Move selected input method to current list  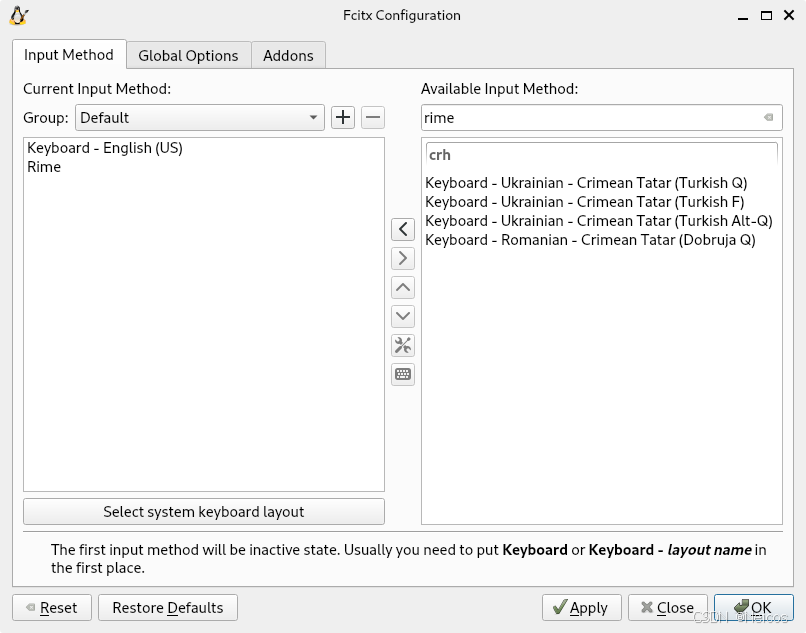tap(402, 229)
